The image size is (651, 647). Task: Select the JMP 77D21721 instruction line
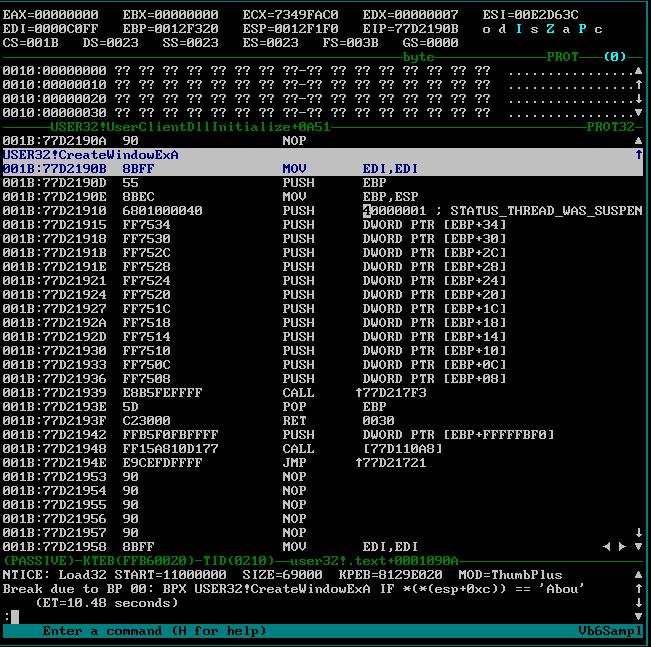pos(323,463)
